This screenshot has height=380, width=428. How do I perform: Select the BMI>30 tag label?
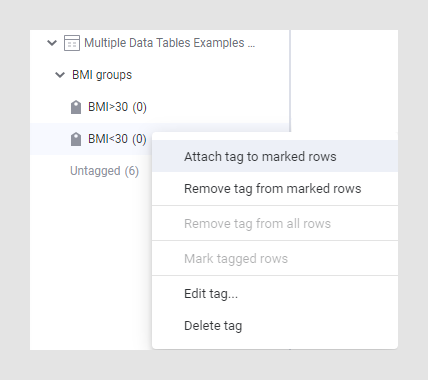[x=108, y=107]
